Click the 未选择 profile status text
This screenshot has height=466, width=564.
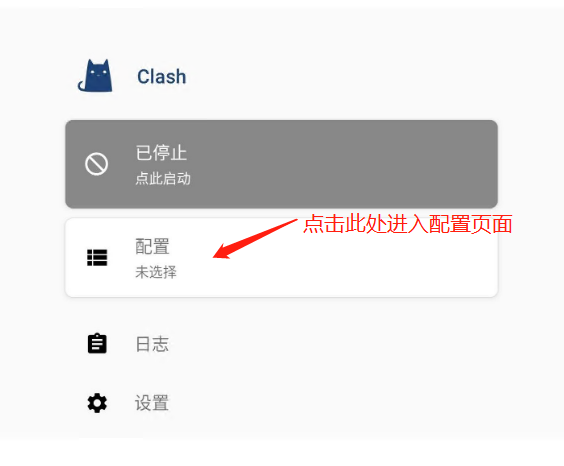156,272
